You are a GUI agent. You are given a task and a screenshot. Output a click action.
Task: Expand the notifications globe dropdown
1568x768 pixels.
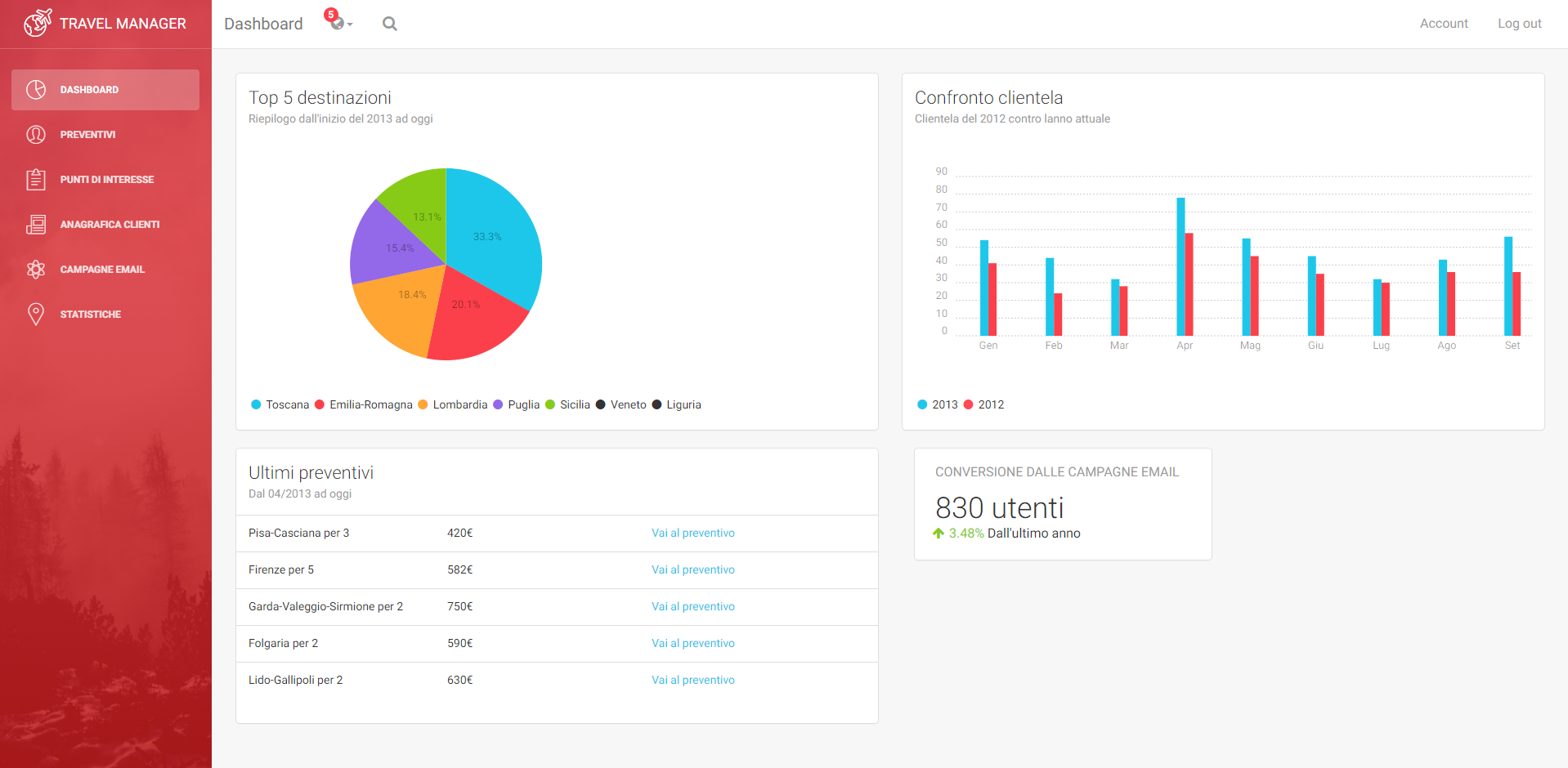coord(339,23)
